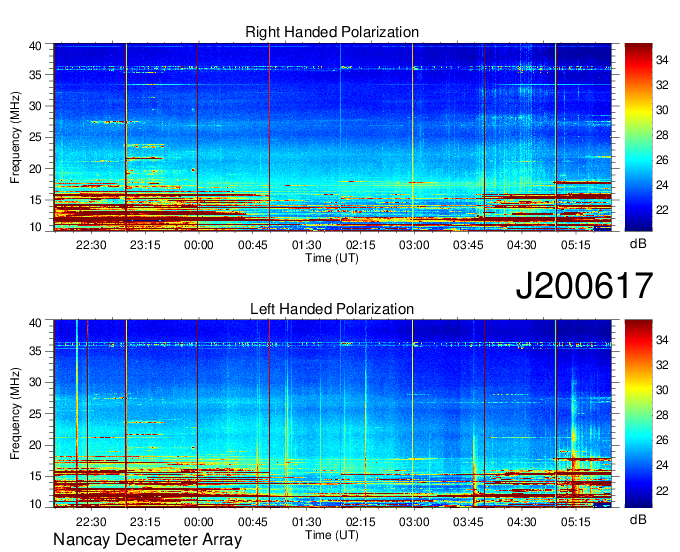Screen dimensions: 680x552
Task: Click the 23:15 tick under Right Handed plot
Action: tap(145, 245)
